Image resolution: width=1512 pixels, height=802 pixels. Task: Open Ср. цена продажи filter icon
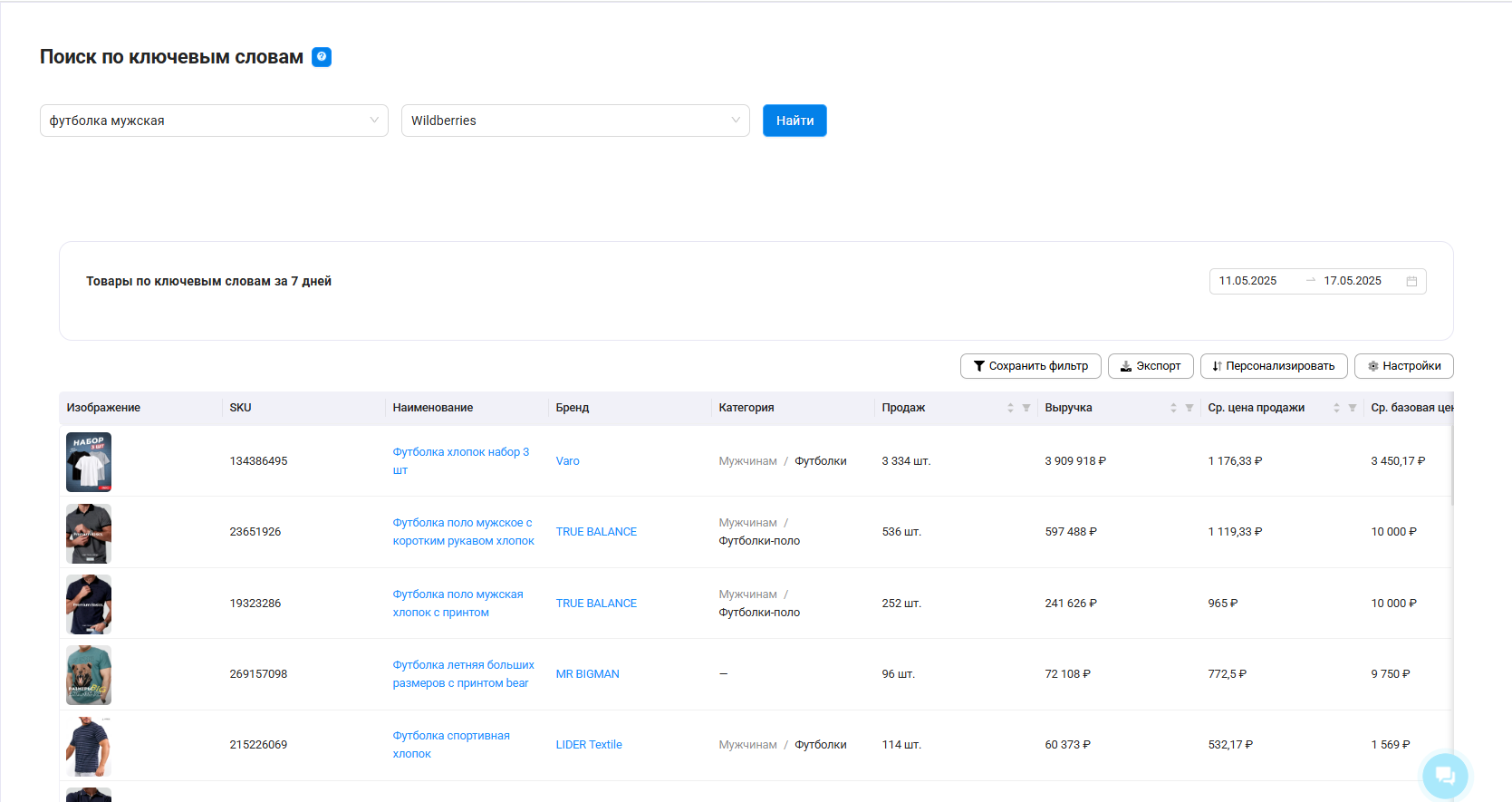[1353, 408]
